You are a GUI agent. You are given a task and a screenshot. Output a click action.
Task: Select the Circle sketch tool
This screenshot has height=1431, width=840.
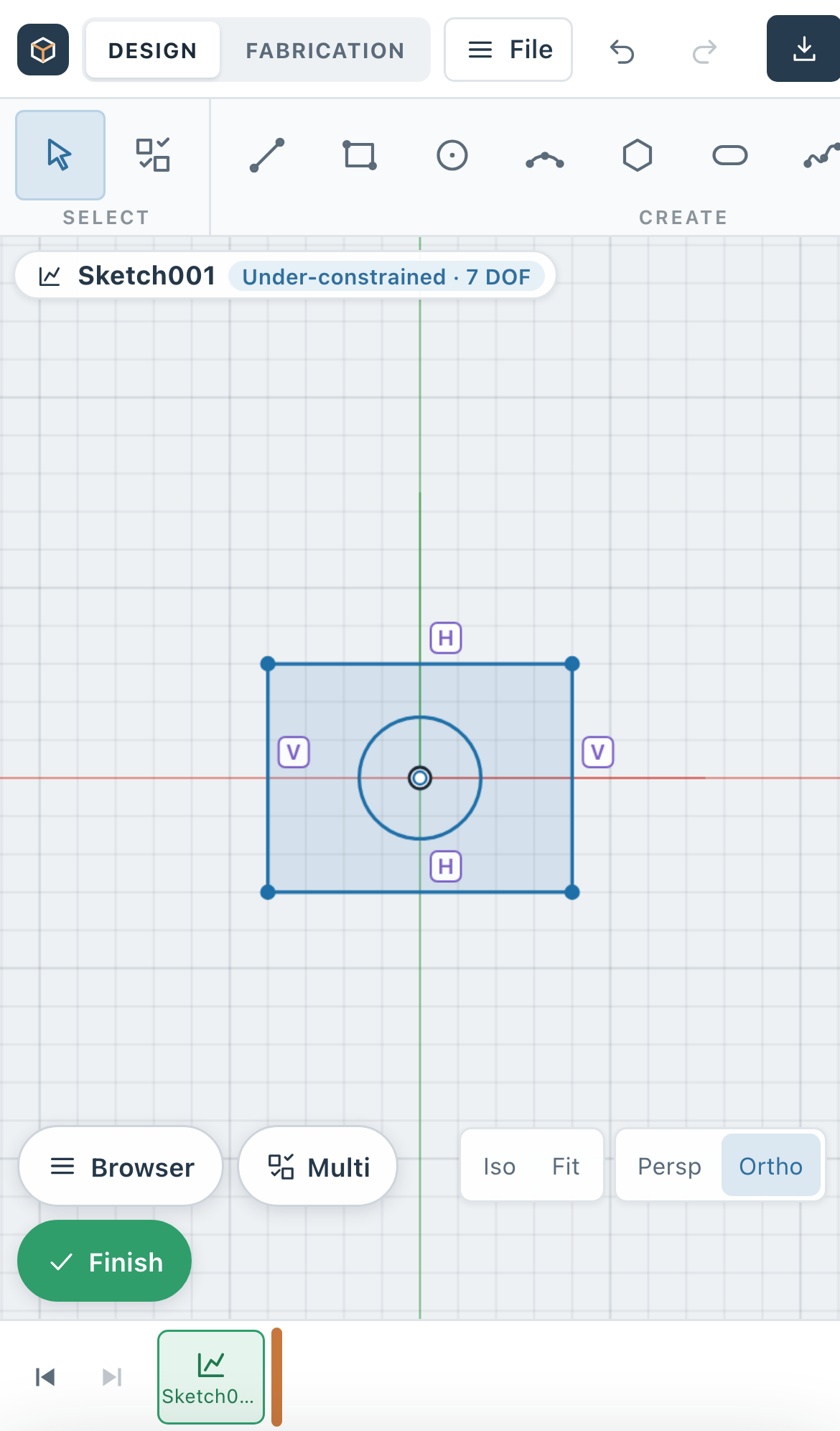(452, 155)
